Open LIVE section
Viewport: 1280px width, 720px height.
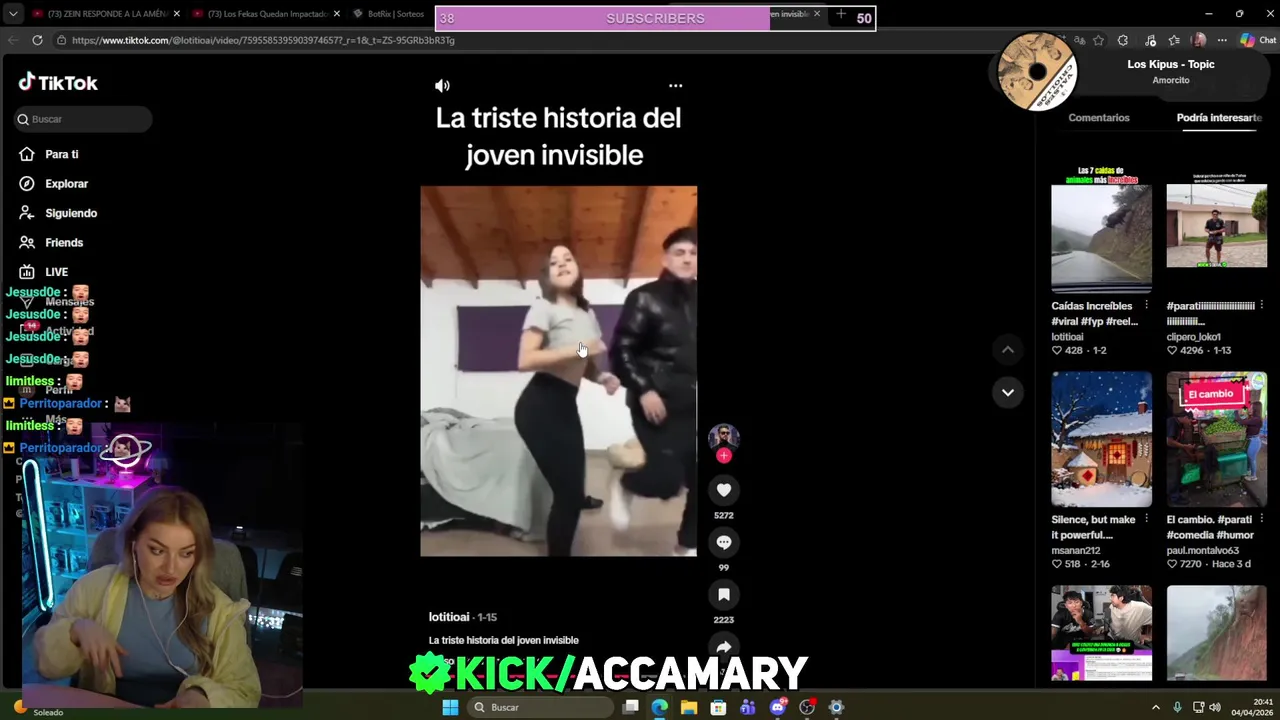click(x=56, y=272)
